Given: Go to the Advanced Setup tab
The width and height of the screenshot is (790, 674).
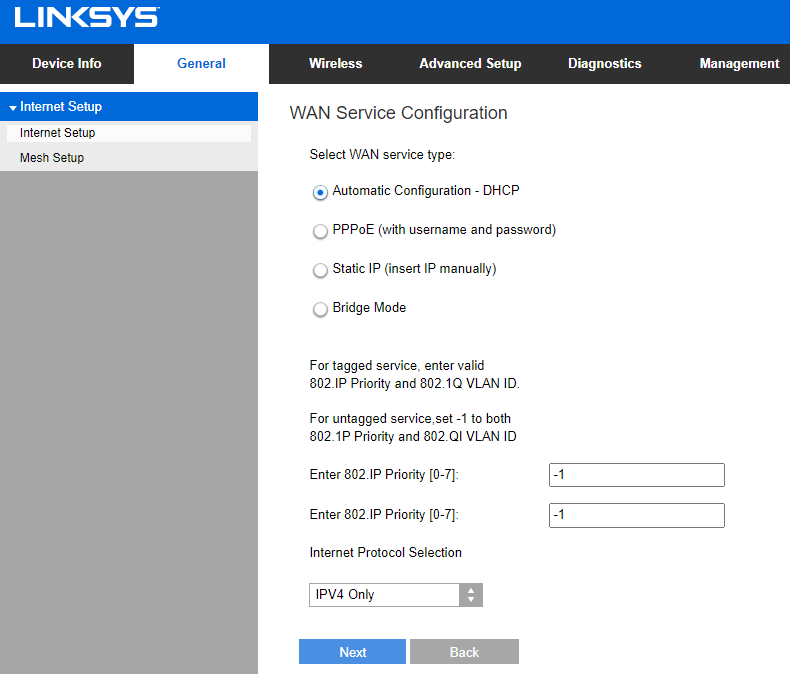Looking at the screenshot, I should [x=470, y=63].
